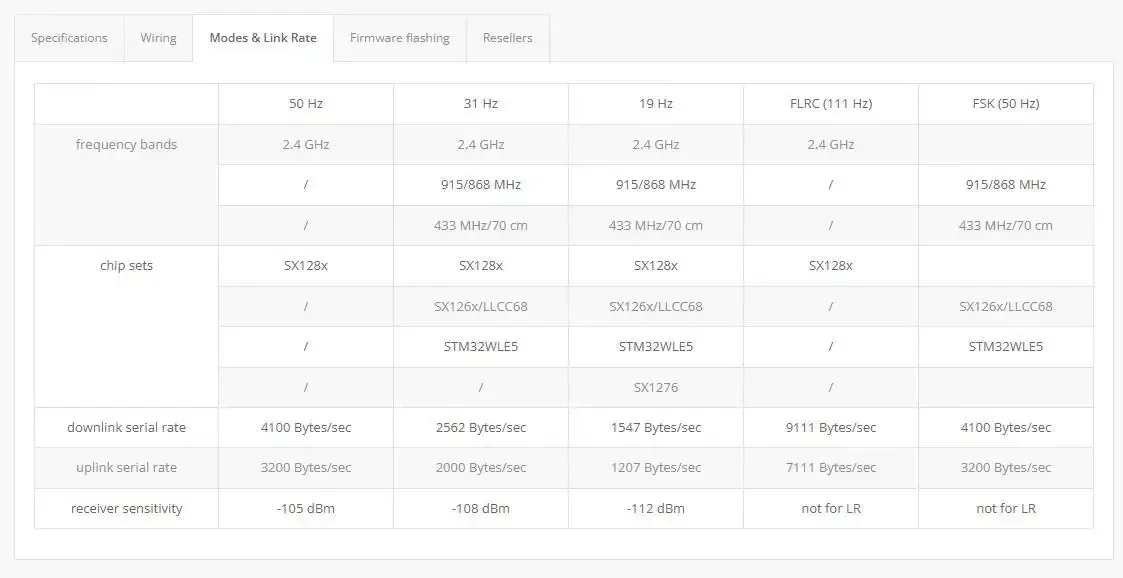Click the frequency bands row label
This screenshot has width=1123, height=578.
pyautogui.click(x=127, y=145)
